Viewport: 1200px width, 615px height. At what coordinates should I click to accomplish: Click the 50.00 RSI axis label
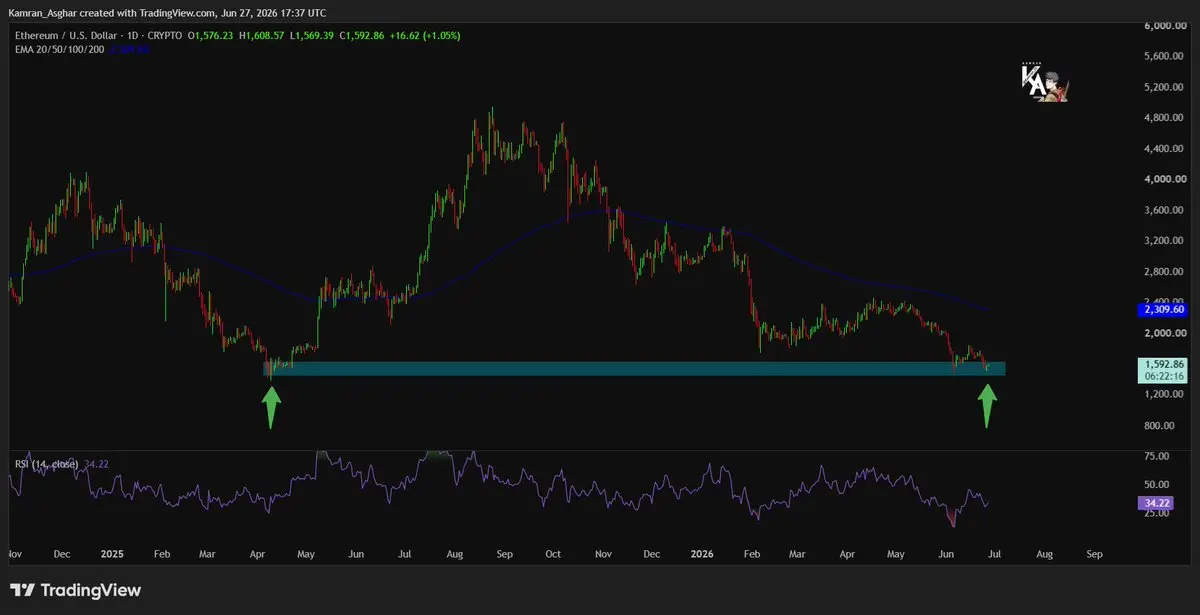click(1156, 484)
